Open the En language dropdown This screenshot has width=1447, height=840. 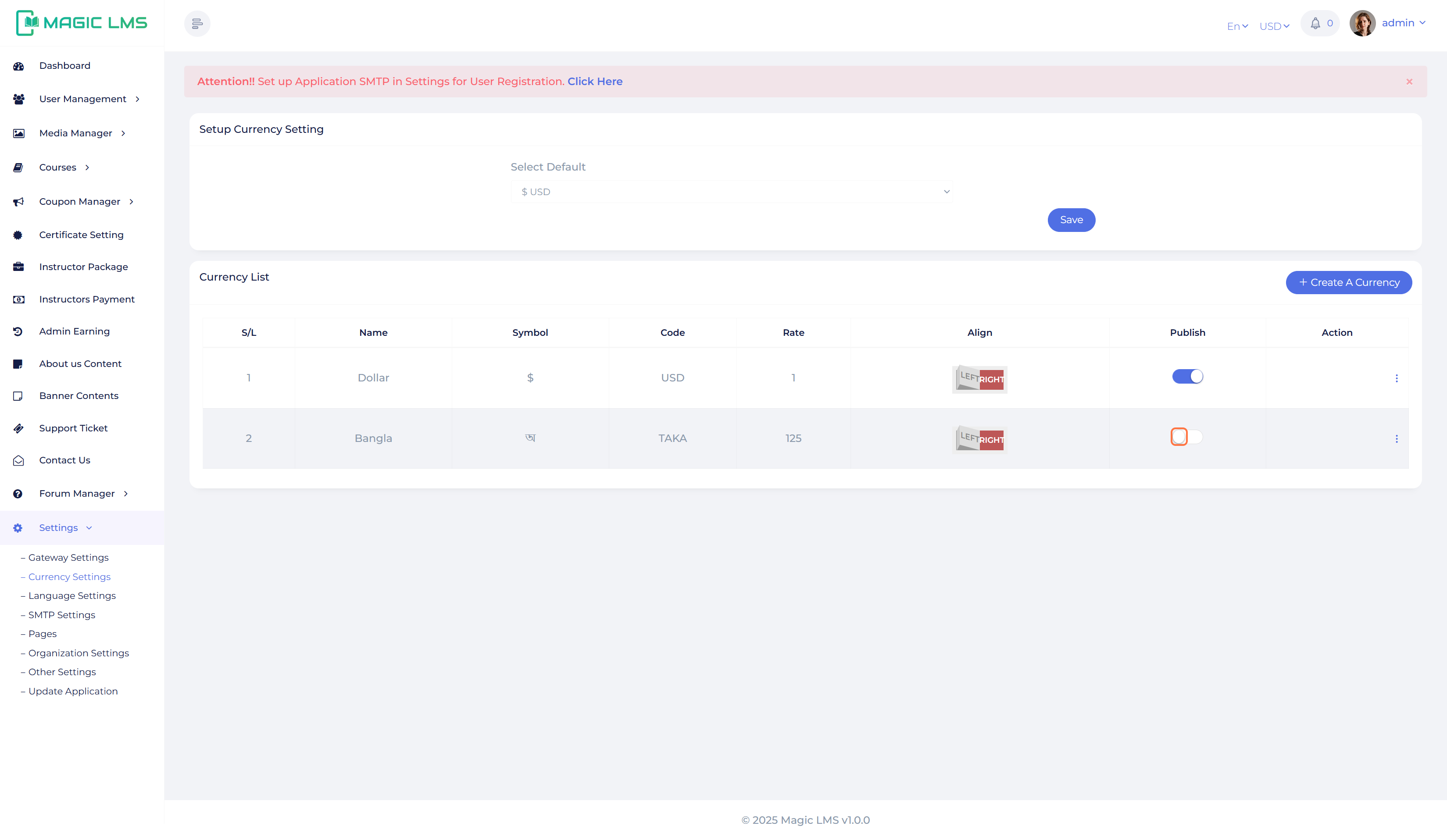click(x=1237, y=26)
